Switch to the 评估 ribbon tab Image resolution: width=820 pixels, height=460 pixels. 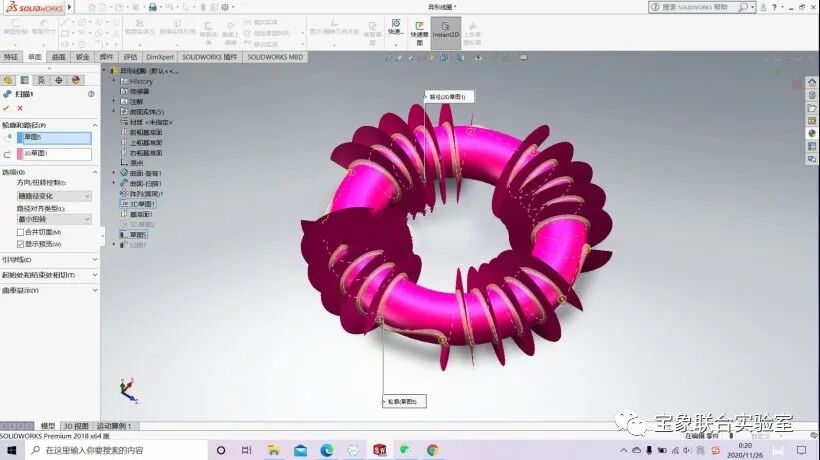(130, 57)
